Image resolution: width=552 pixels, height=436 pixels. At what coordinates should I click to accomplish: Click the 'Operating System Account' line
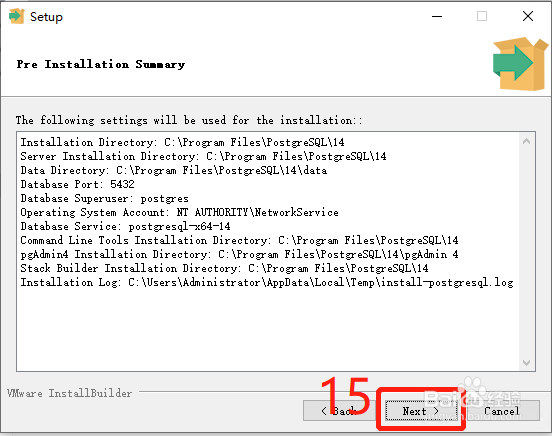(180, 212)
